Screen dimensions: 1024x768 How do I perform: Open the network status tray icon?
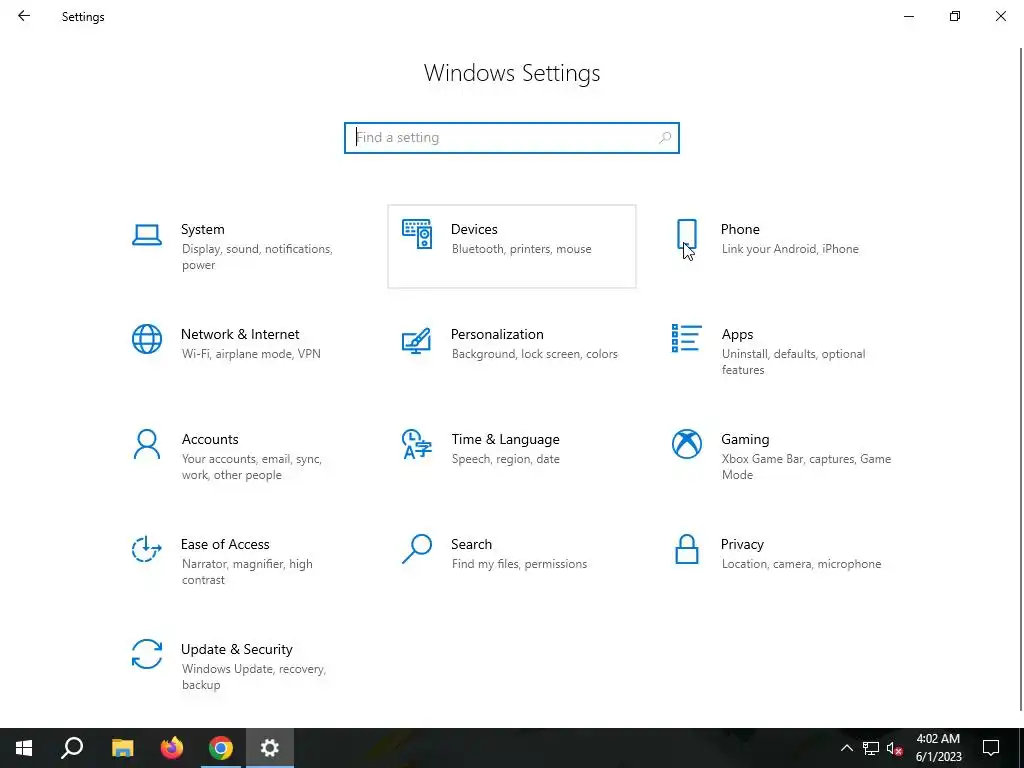[871, 748]
